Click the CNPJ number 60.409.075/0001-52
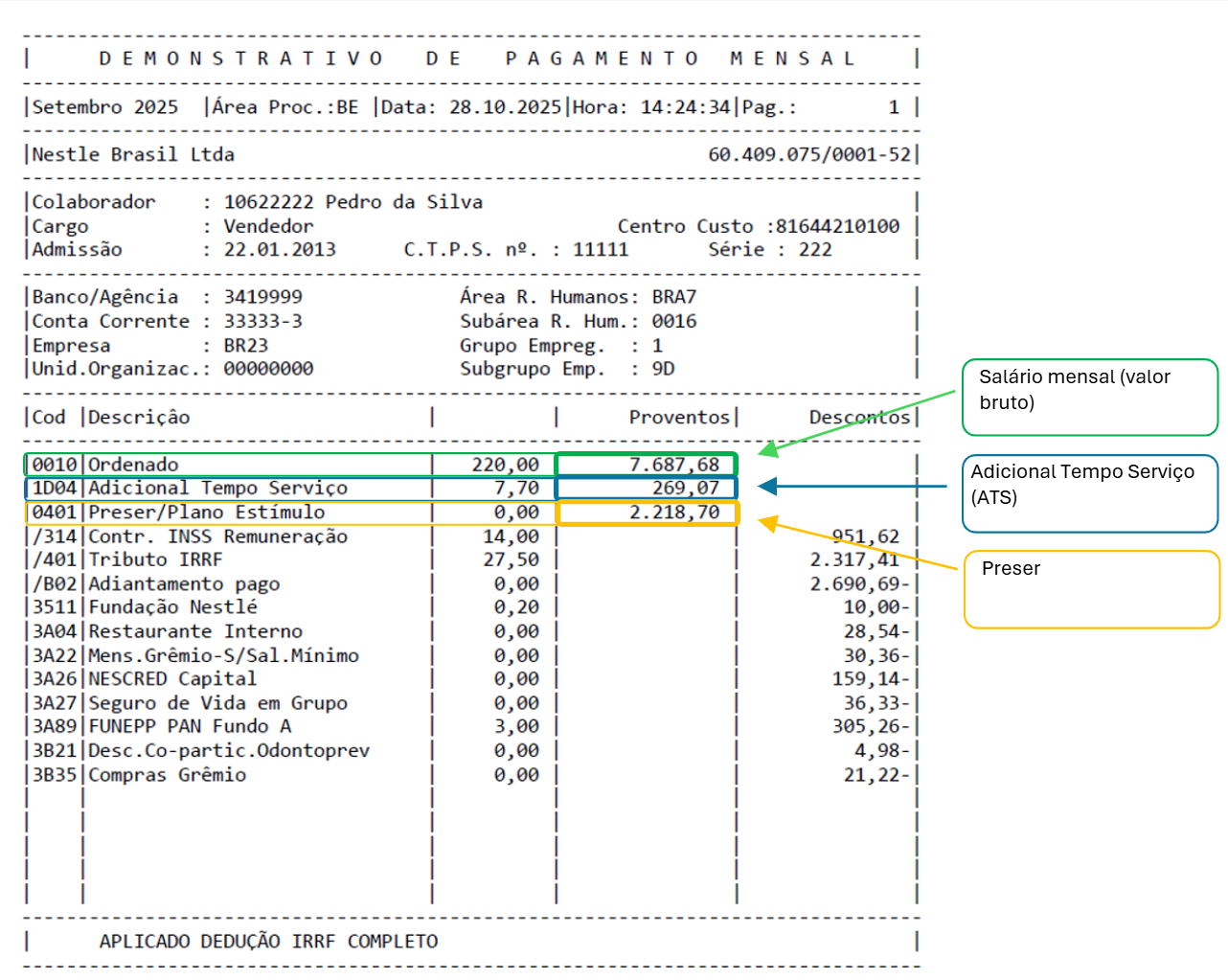The image size is (1228, 980). [x=809, y=154]
